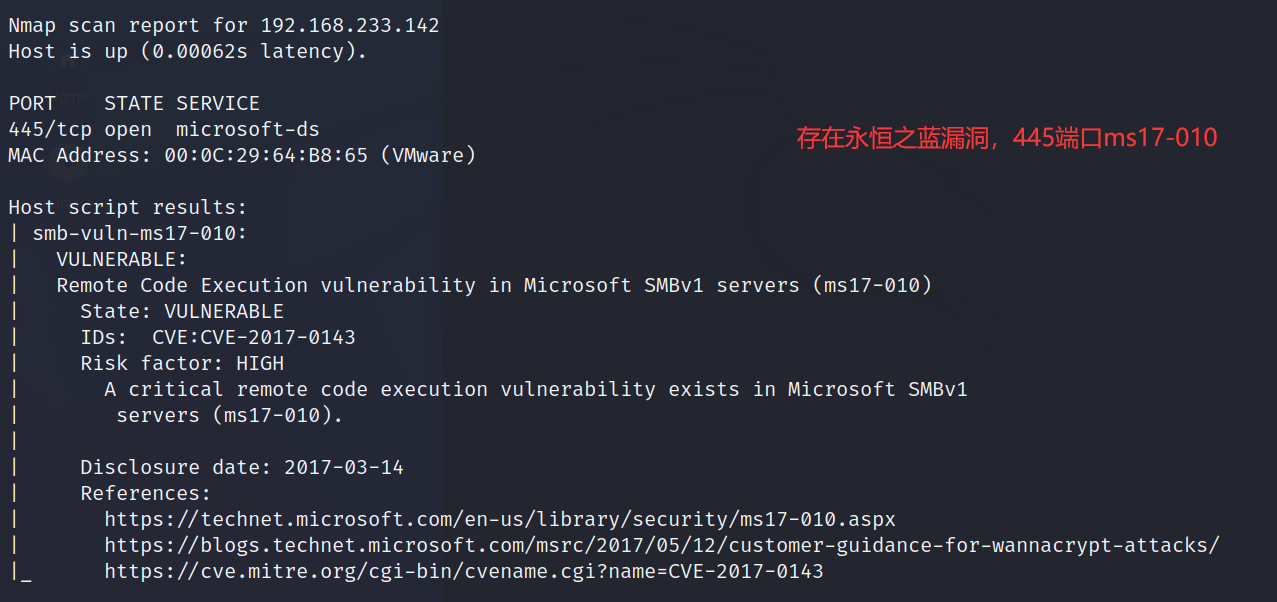Click the microsoft-ds service name
Screen dimensions: 1277x602
(x=248, y=130)
